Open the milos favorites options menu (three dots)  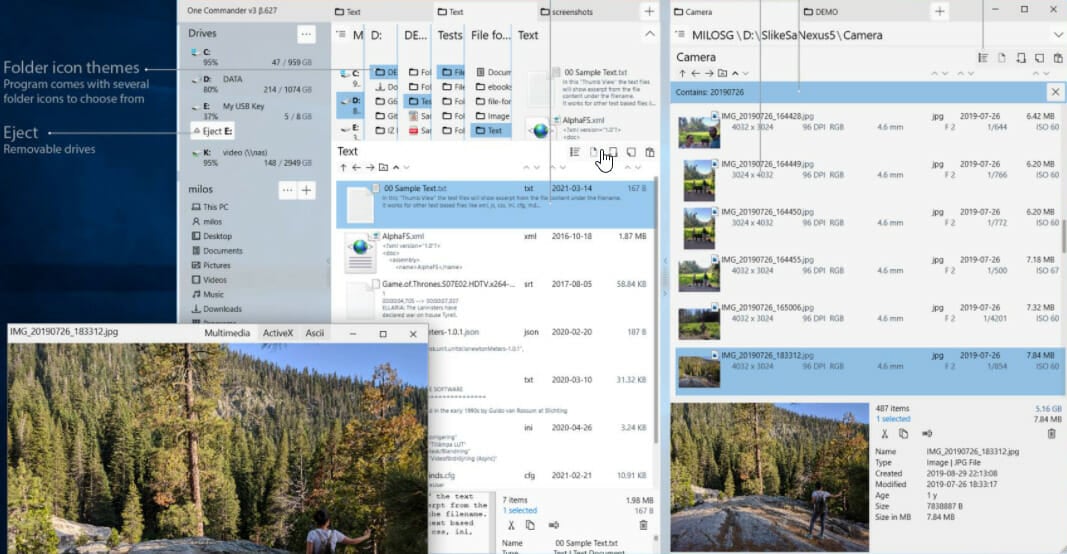[287, 190]
